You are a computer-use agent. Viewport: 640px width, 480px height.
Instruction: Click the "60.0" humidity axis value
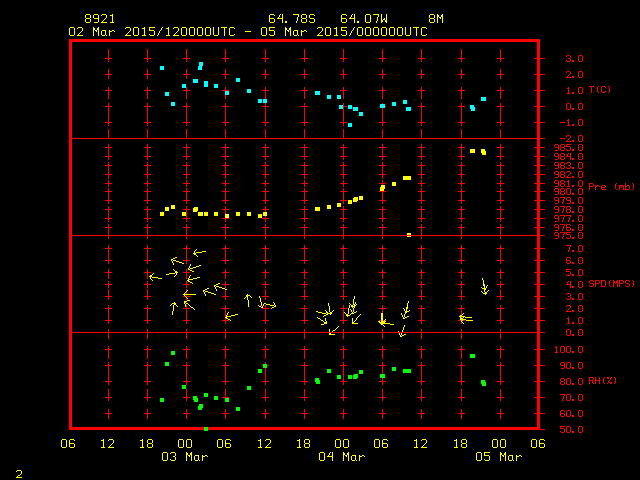click(x=571, y=413)
